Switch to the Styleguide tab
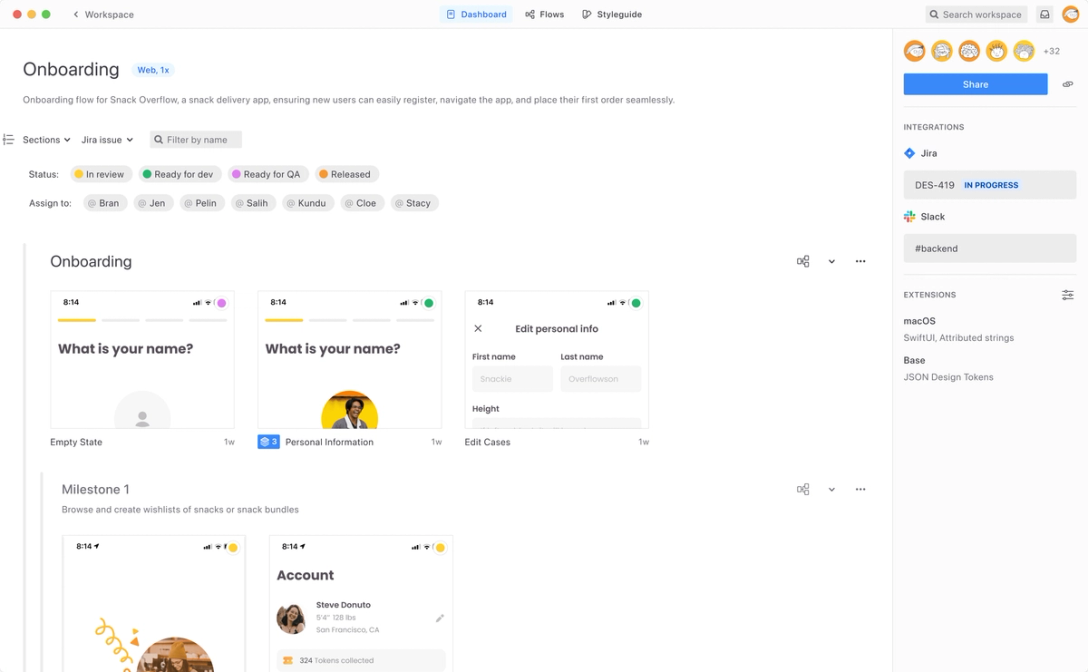Screen dimensions: 1088x672 (x=611, y=14)
